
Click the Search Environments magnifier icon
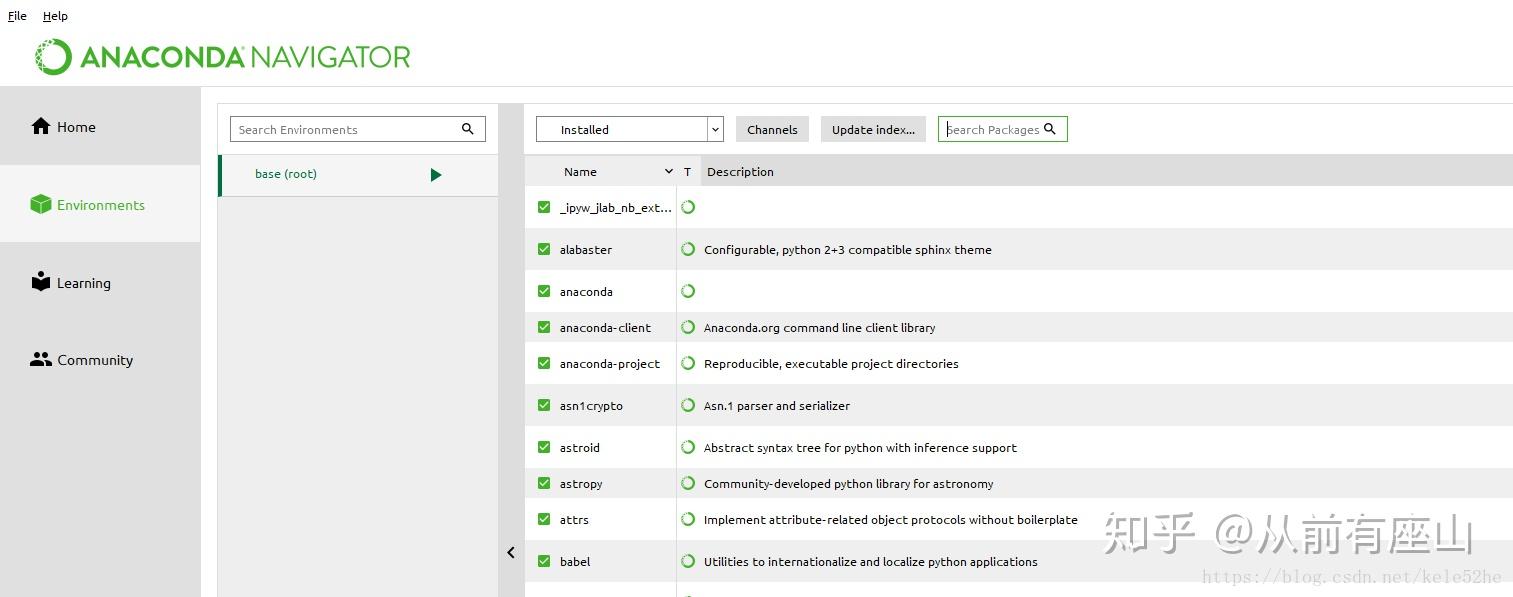[467, 129]
